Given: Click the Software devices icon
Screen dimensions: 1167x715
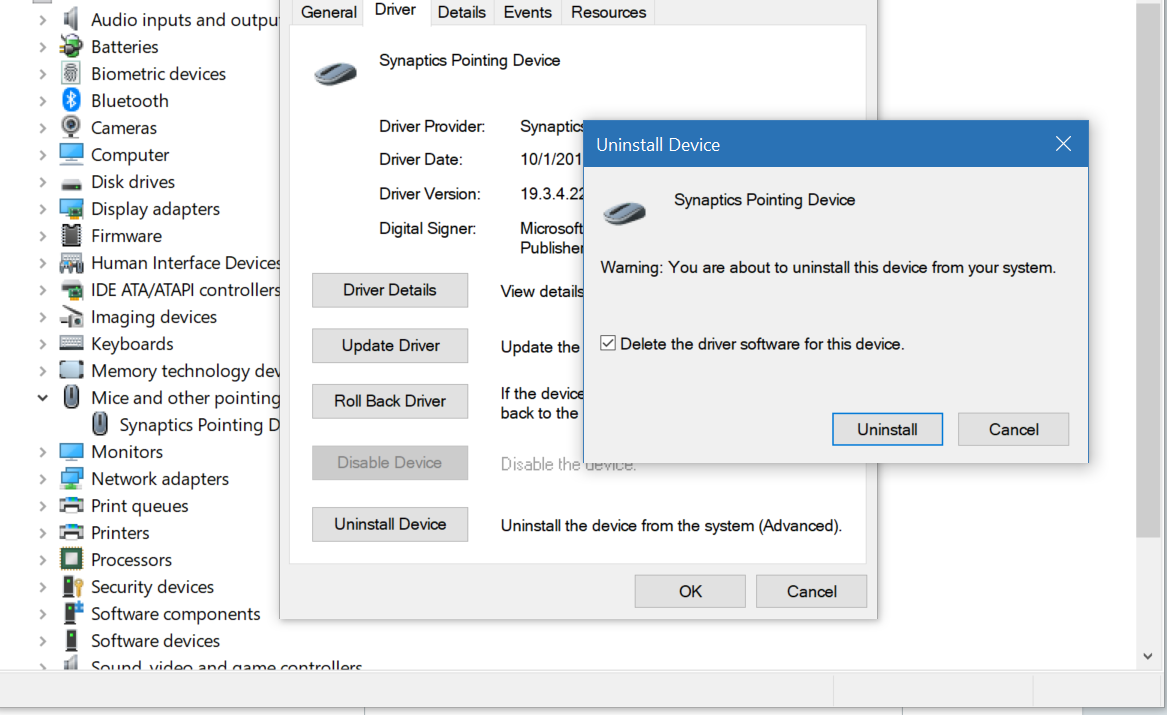Looking at the screenshot, I should 71,640.
